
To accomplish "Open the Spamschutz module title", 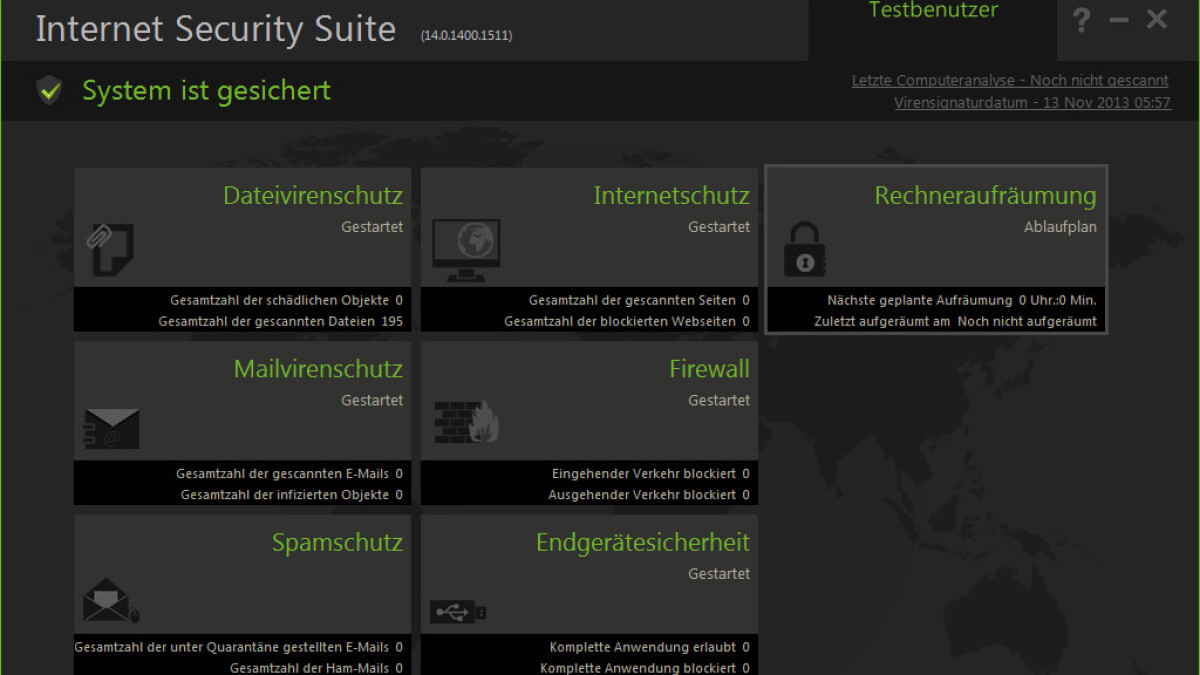I will (x=337, y=543).
